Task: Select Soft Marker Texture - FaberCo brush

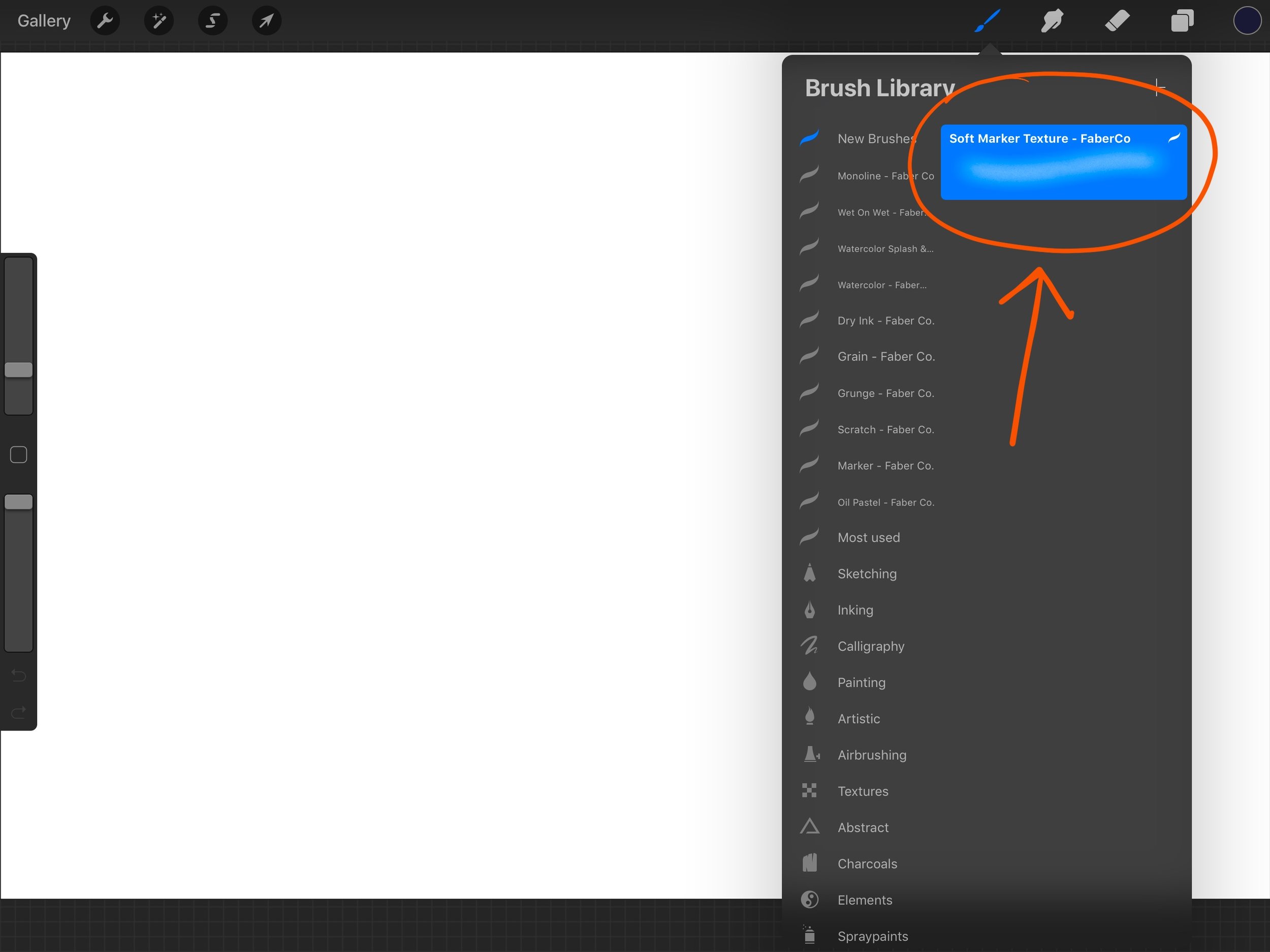Action: [x=1063, y=163]
